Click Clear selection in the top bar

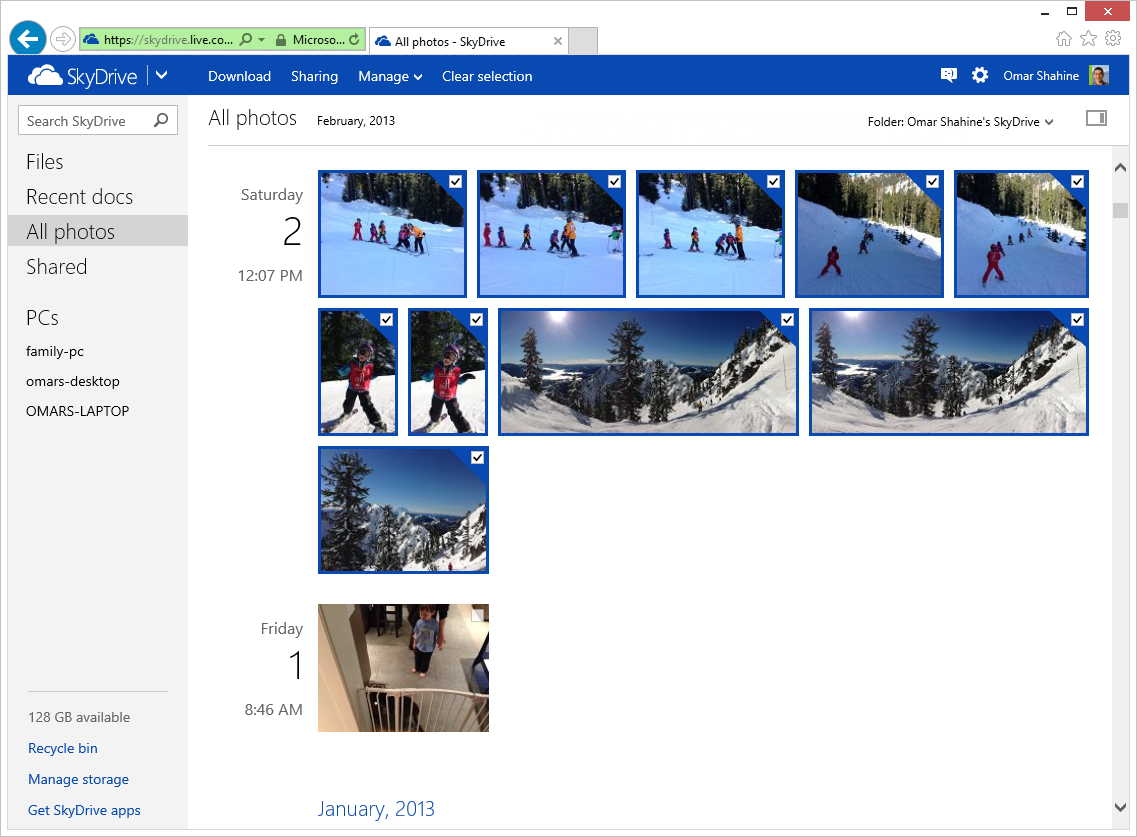487,76
